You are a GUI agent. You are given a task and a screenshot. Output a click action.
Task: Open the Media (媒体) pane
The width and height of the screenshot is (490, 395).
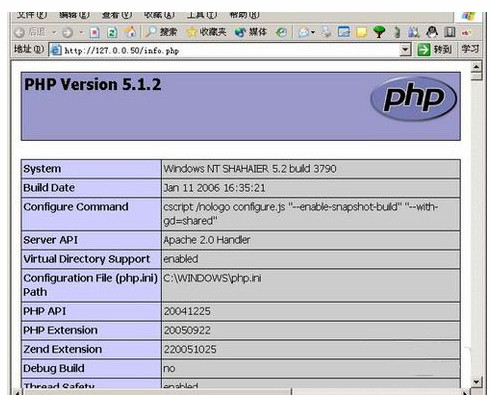point(251,32)
